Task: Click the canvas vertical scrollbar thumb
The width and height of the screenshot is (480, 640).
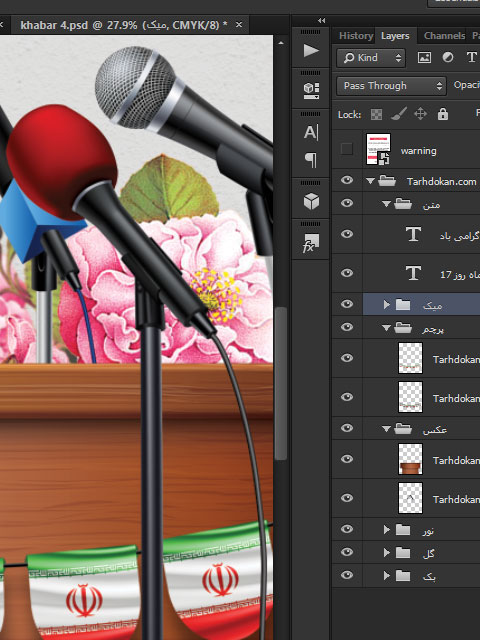Action: pos(281,384)
